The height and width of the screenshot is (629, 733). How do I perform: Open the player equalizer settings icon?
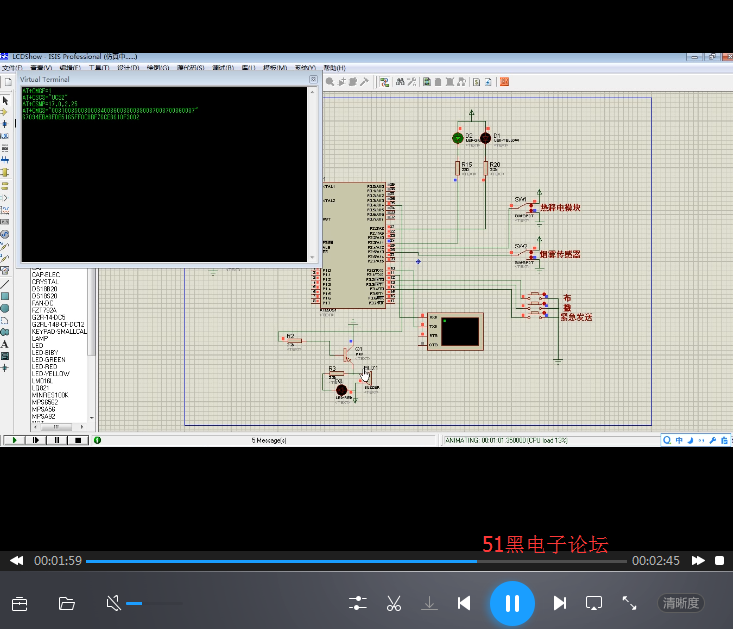point(358,603)
